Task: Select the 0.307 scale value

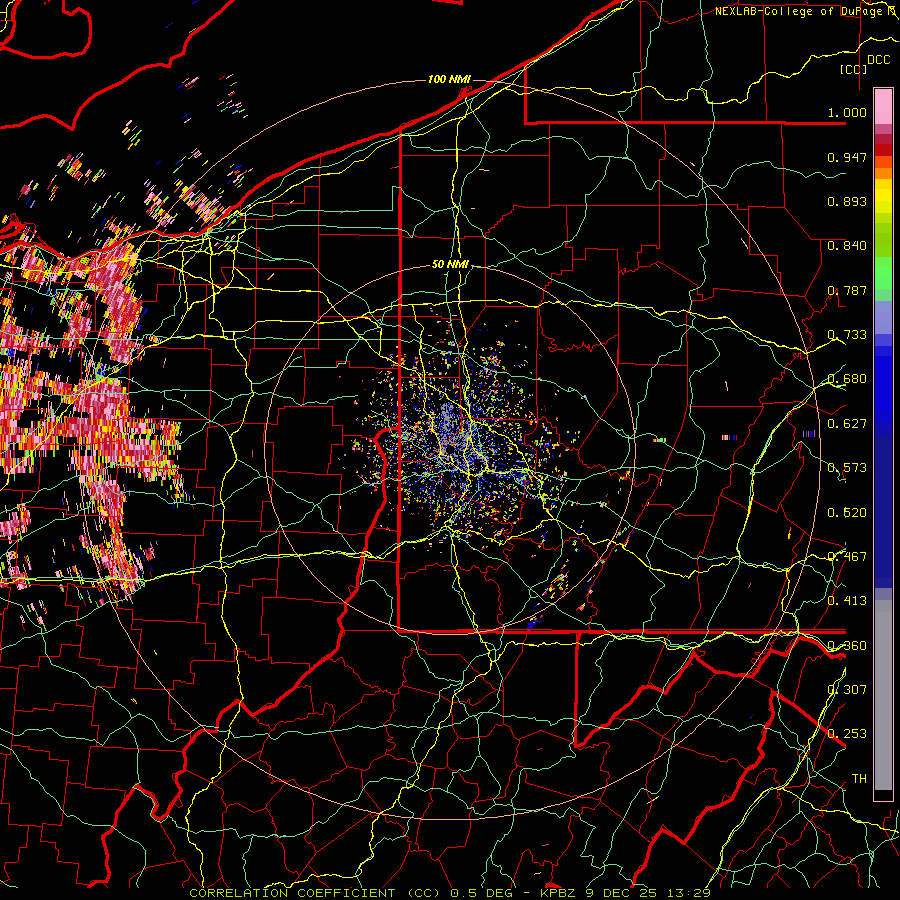Action: [847, 689]
